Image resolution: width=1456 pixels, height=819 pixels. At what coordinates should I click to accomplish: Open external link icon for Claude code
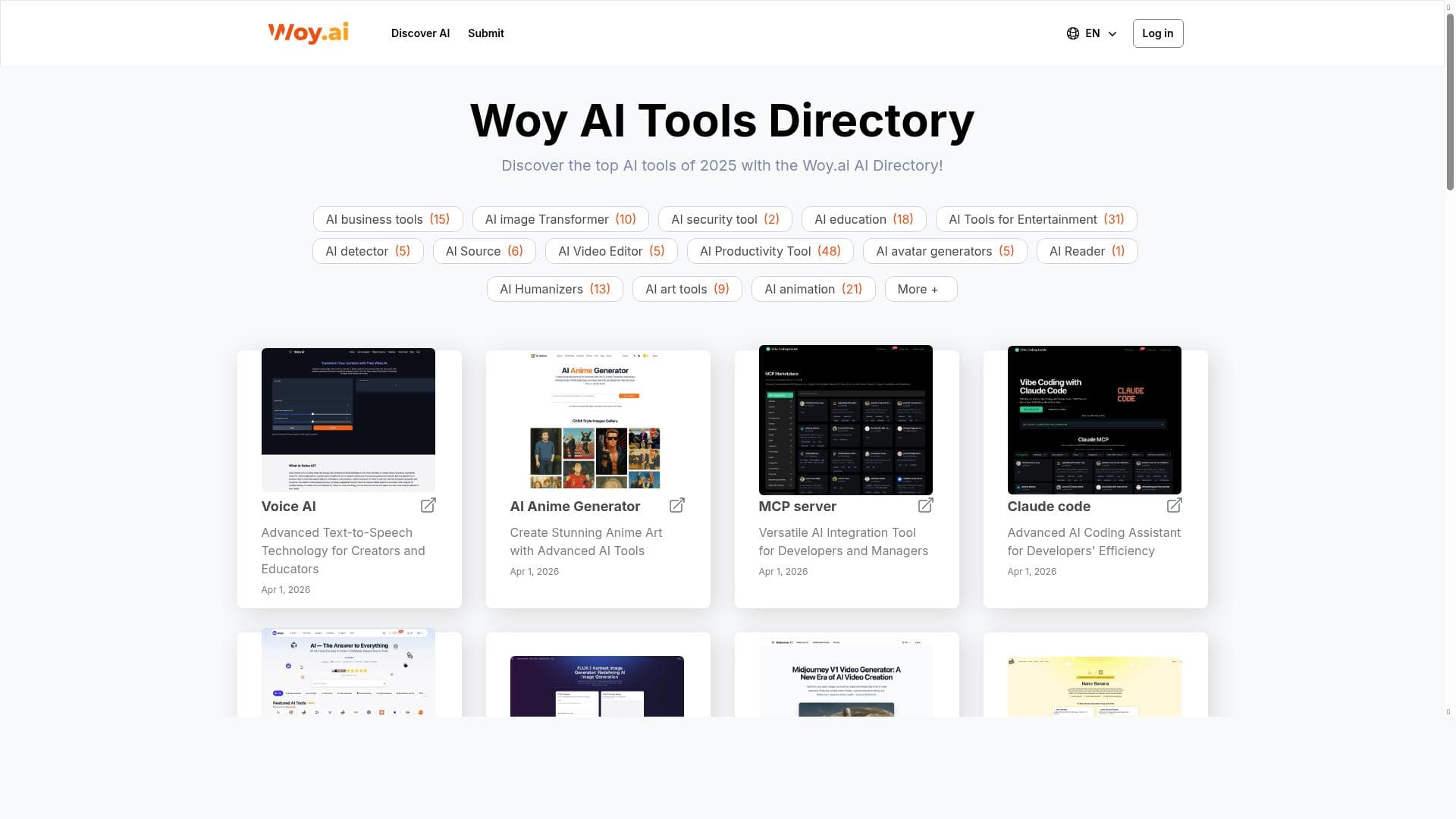pos(1175,506)
